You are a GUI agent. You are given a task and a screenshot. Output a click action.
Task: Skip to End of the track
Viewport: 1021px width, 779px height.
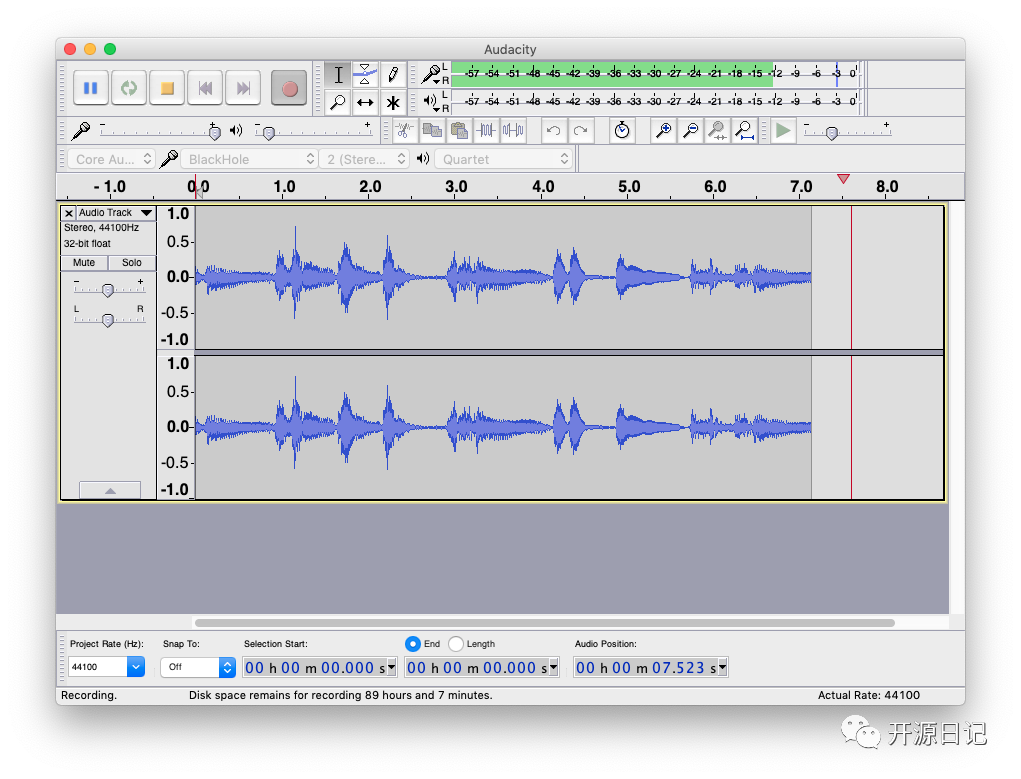[243, 88]
